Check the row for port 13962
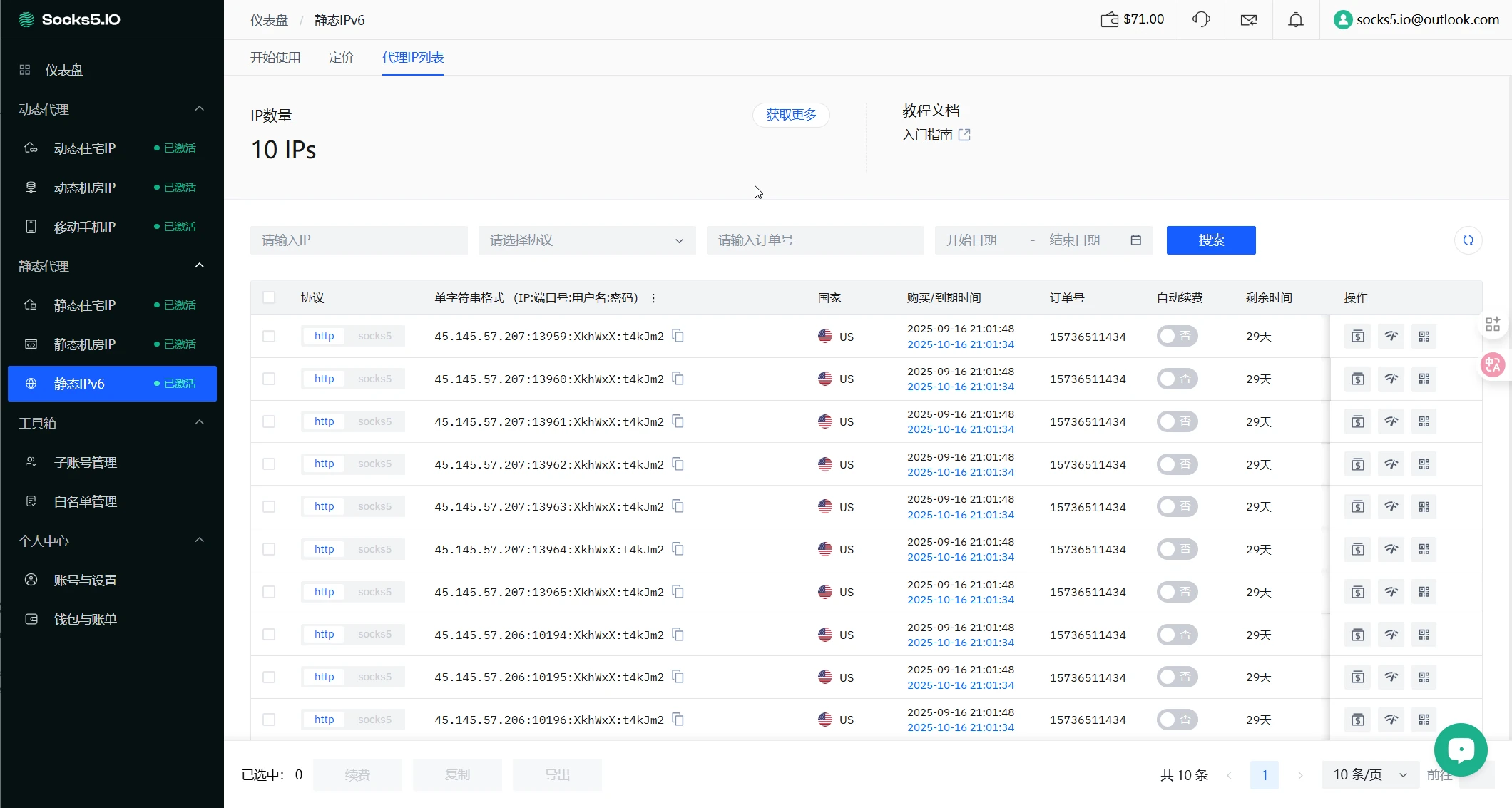The height and width of the screenshot is (808, 1512). coord(269,464)
